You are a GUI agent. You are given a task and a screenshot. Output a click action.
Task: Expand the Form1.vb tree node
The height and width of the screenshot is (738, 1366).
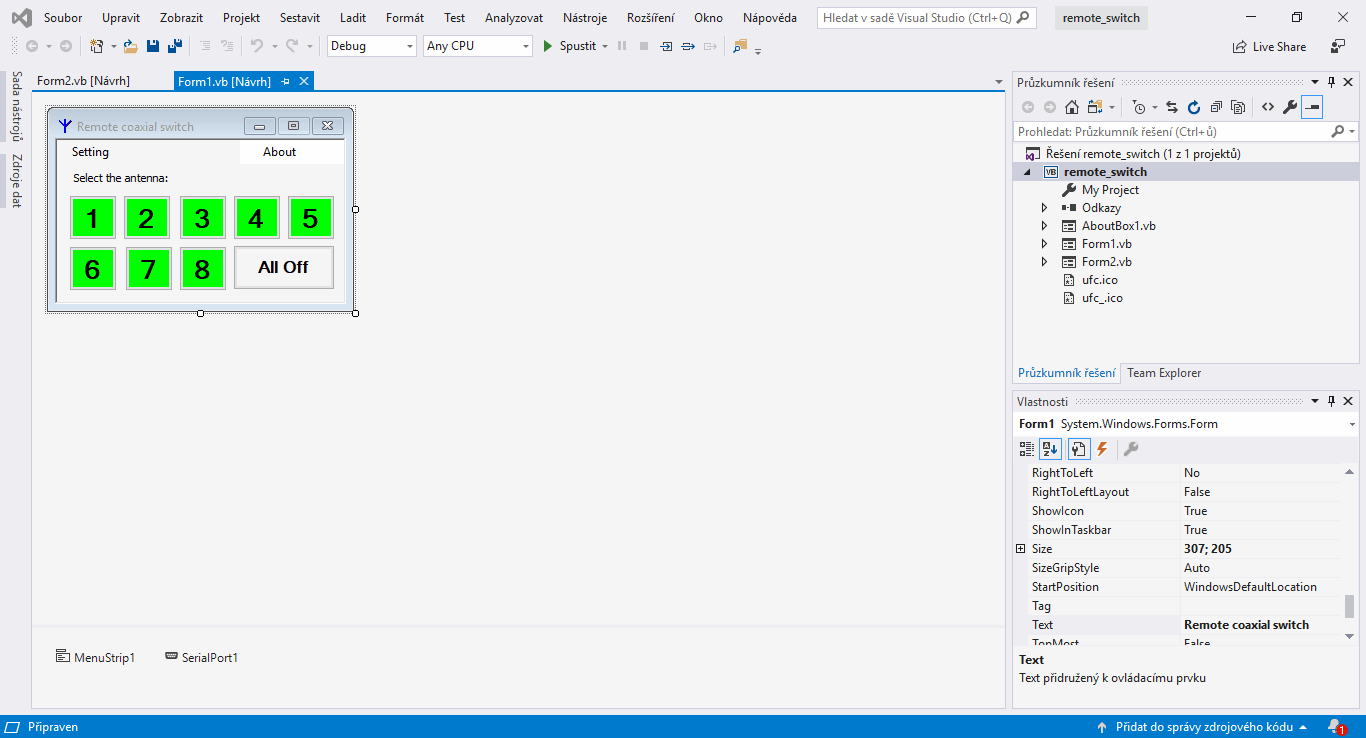[x=1044, y=244]
